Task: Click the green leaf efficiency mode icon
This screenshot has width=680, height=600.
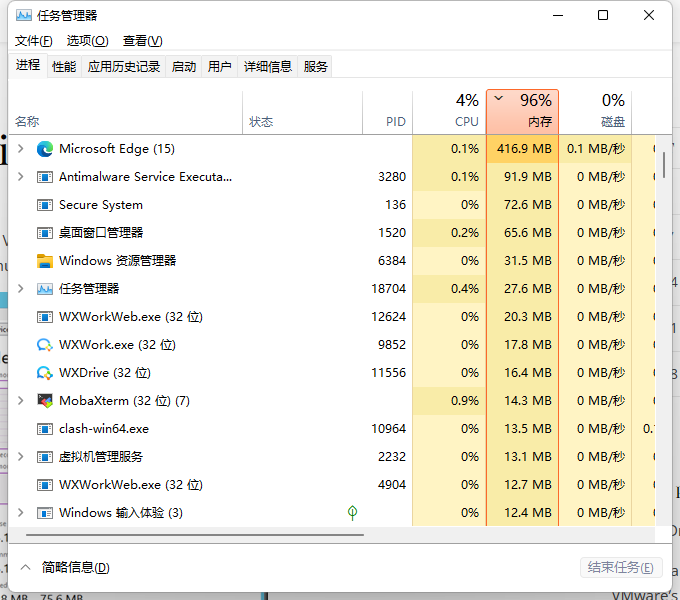Action: 352,513
